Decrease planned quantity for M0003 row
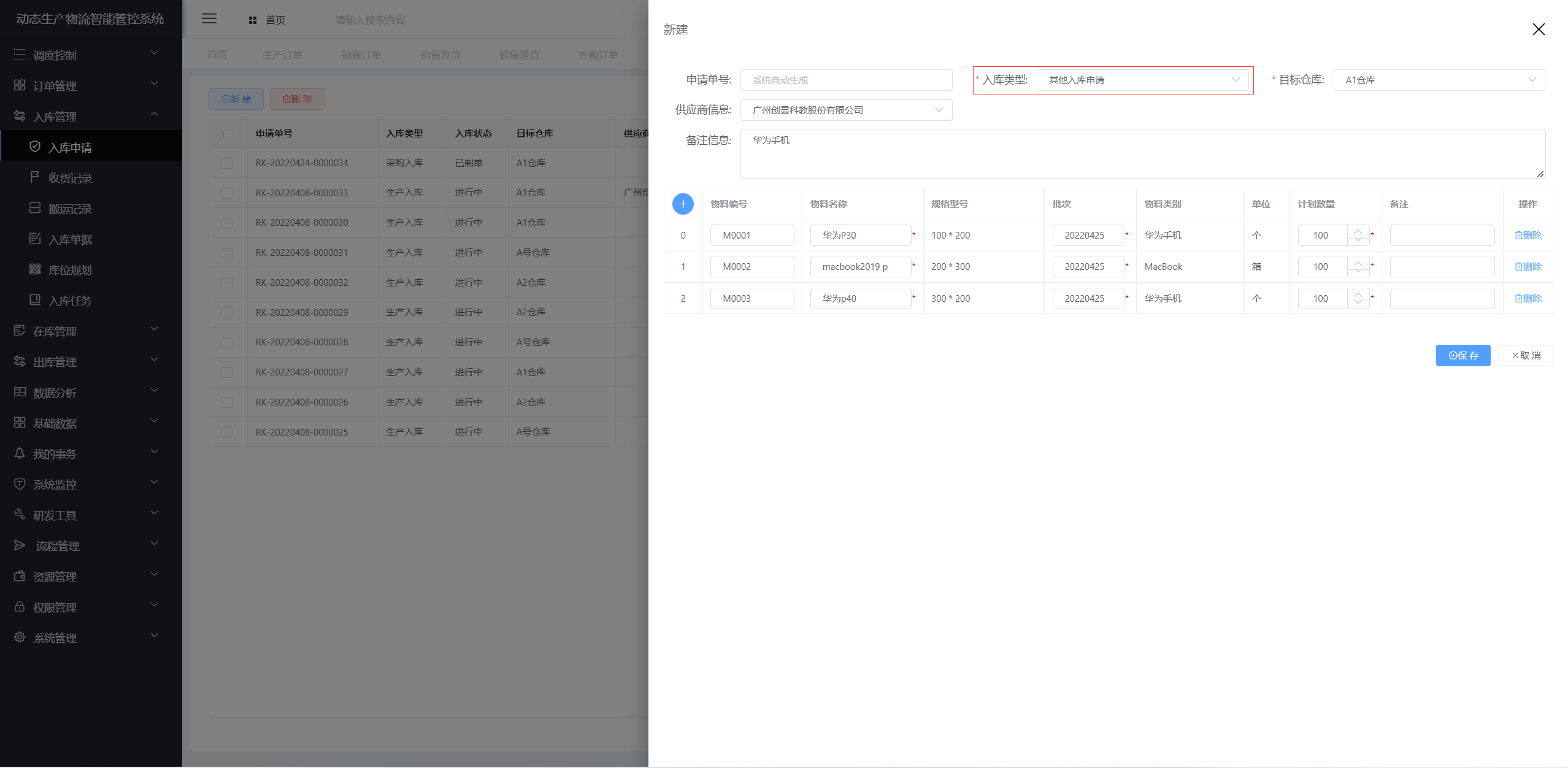This screenshot has width=1568, height=768. [x=1358, y=304]
